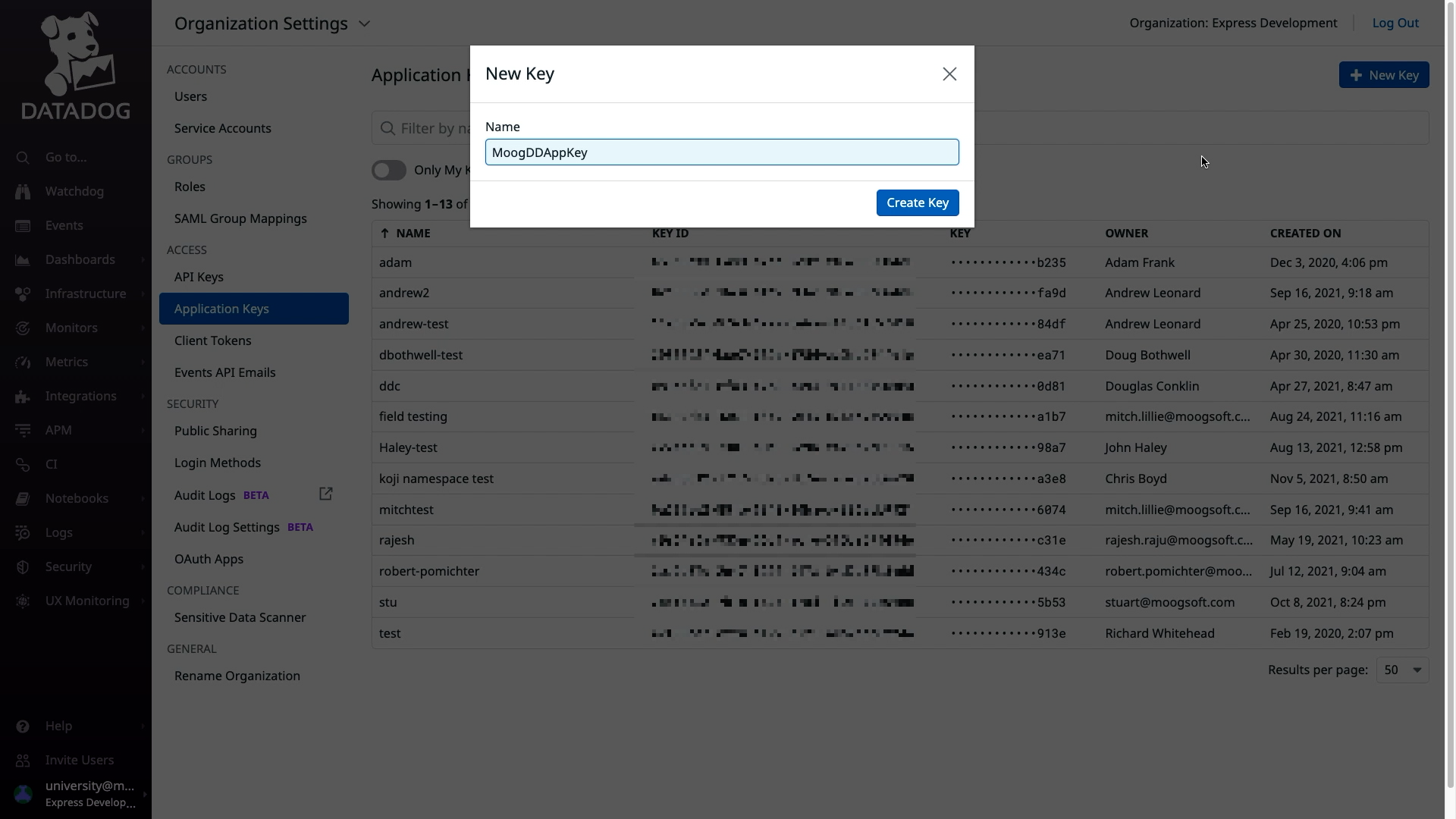Open the Dashboards chart icon
1456x819 pixels.
click(23, 260)
